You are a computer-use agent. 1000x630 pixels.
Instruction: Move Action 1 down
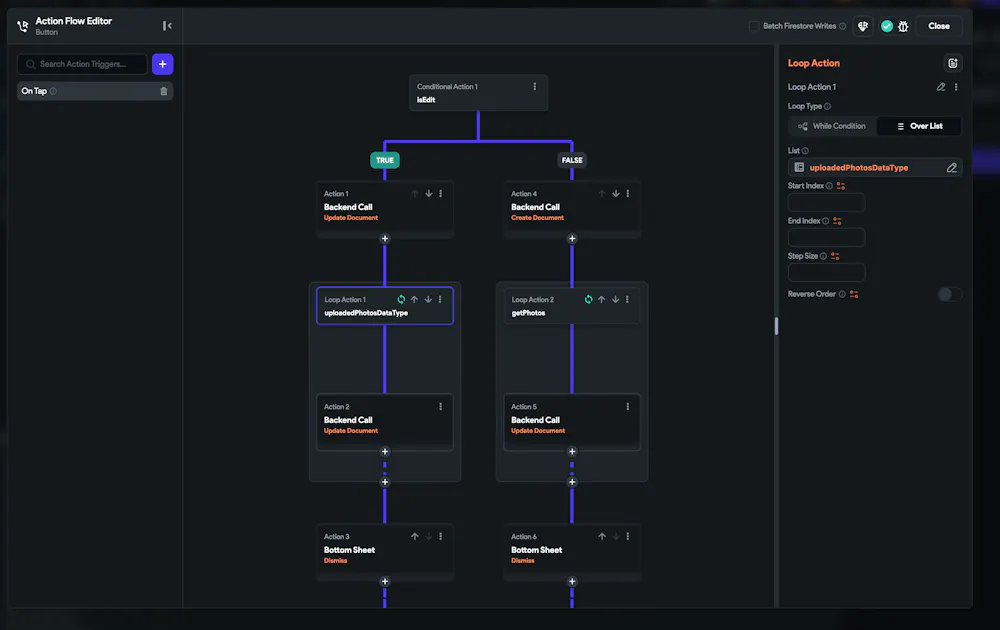coord(429,194)
